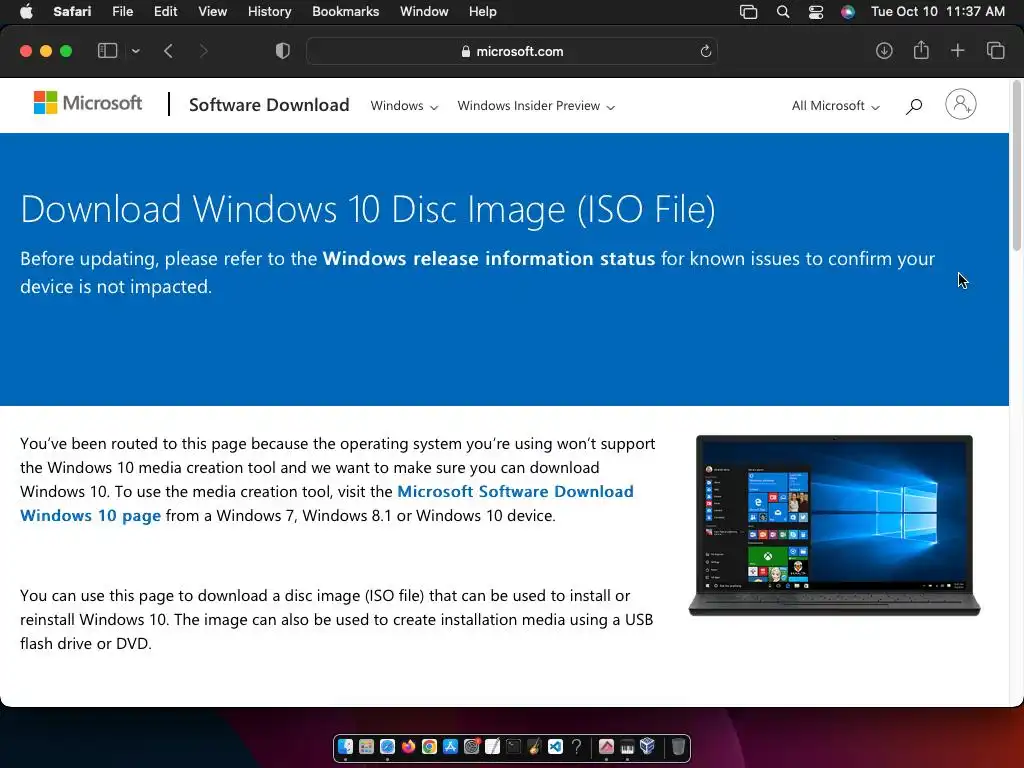
Task: Expand Windows Insider Preview dropdown
Action: [x=536, y=106]
